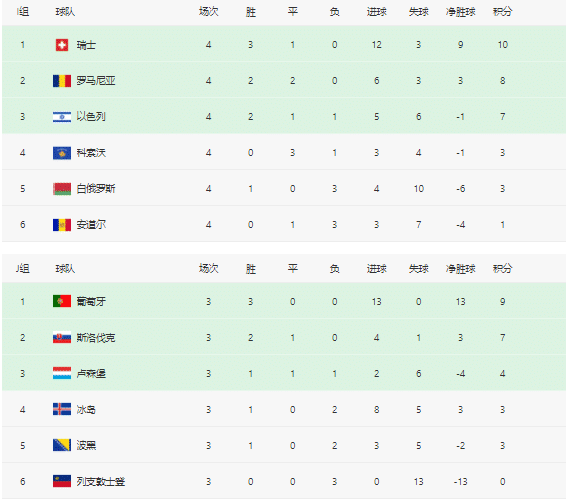The height and width of the screenshot is (501, 566).
Task: Select 进球 column header in group I
Action: pos(376,12)
